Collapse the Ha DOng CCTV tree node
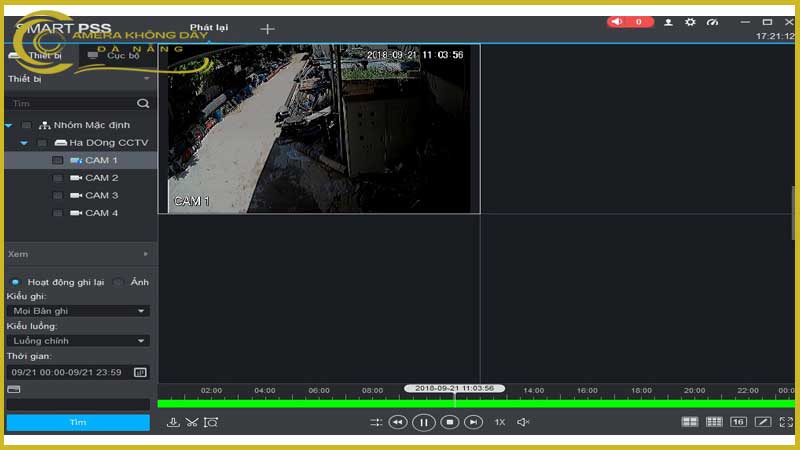The height and width of the screenshot is (450, 800). [24, 143]
